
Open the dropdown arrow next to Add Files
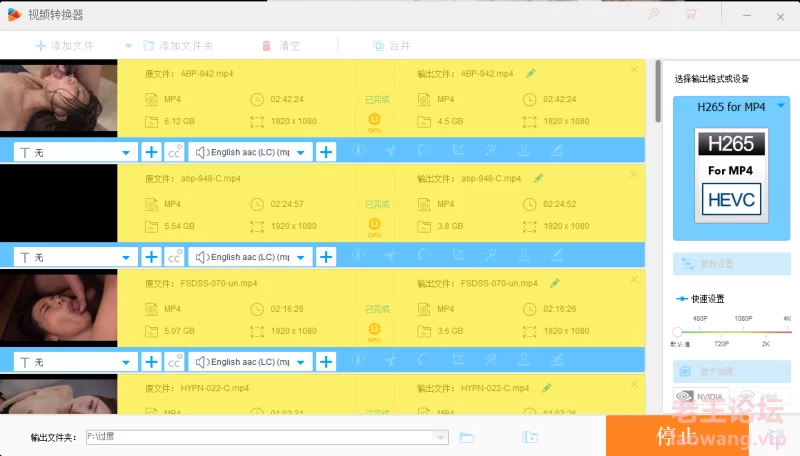[129, 46]
